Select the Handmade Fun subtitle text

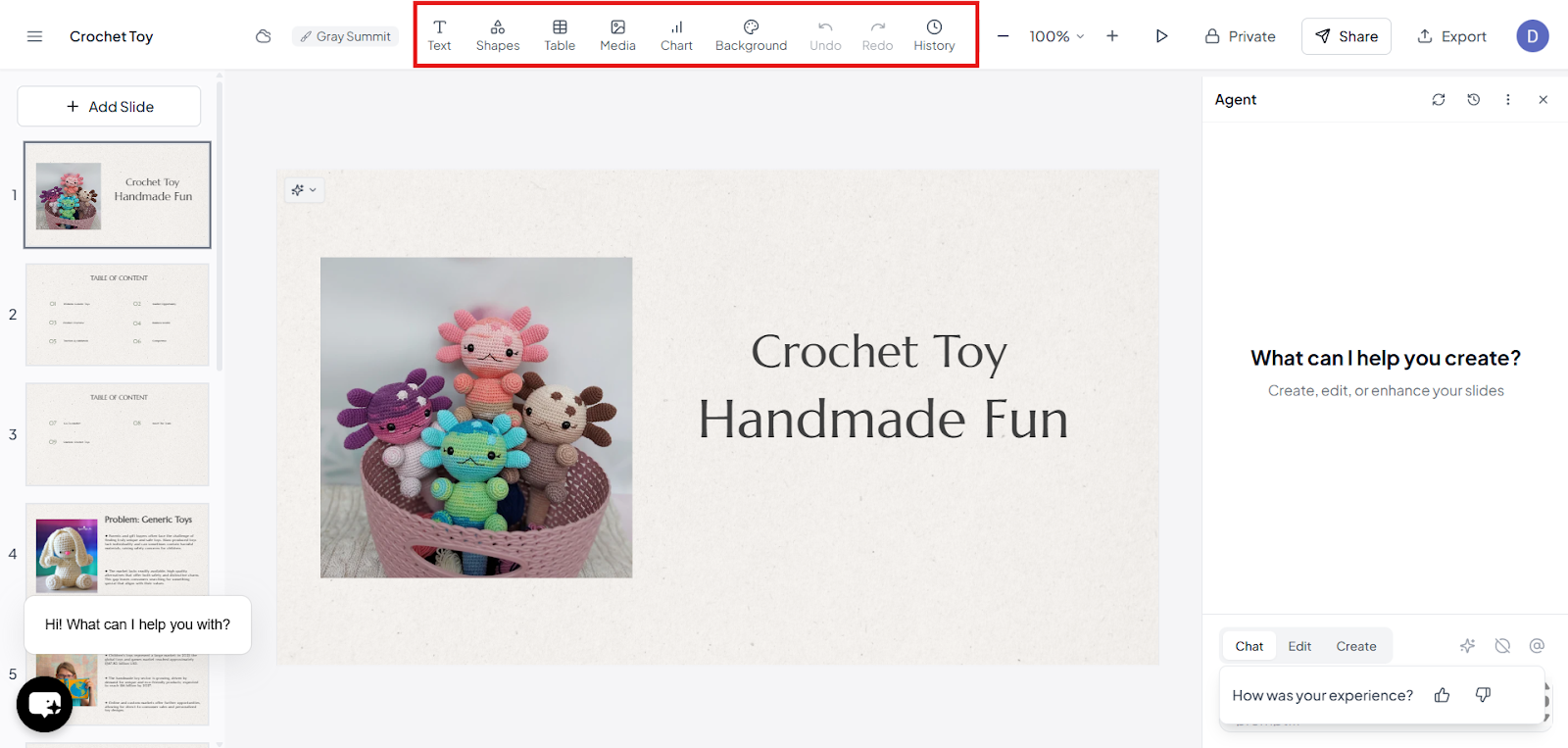click(x=883, y=420)
